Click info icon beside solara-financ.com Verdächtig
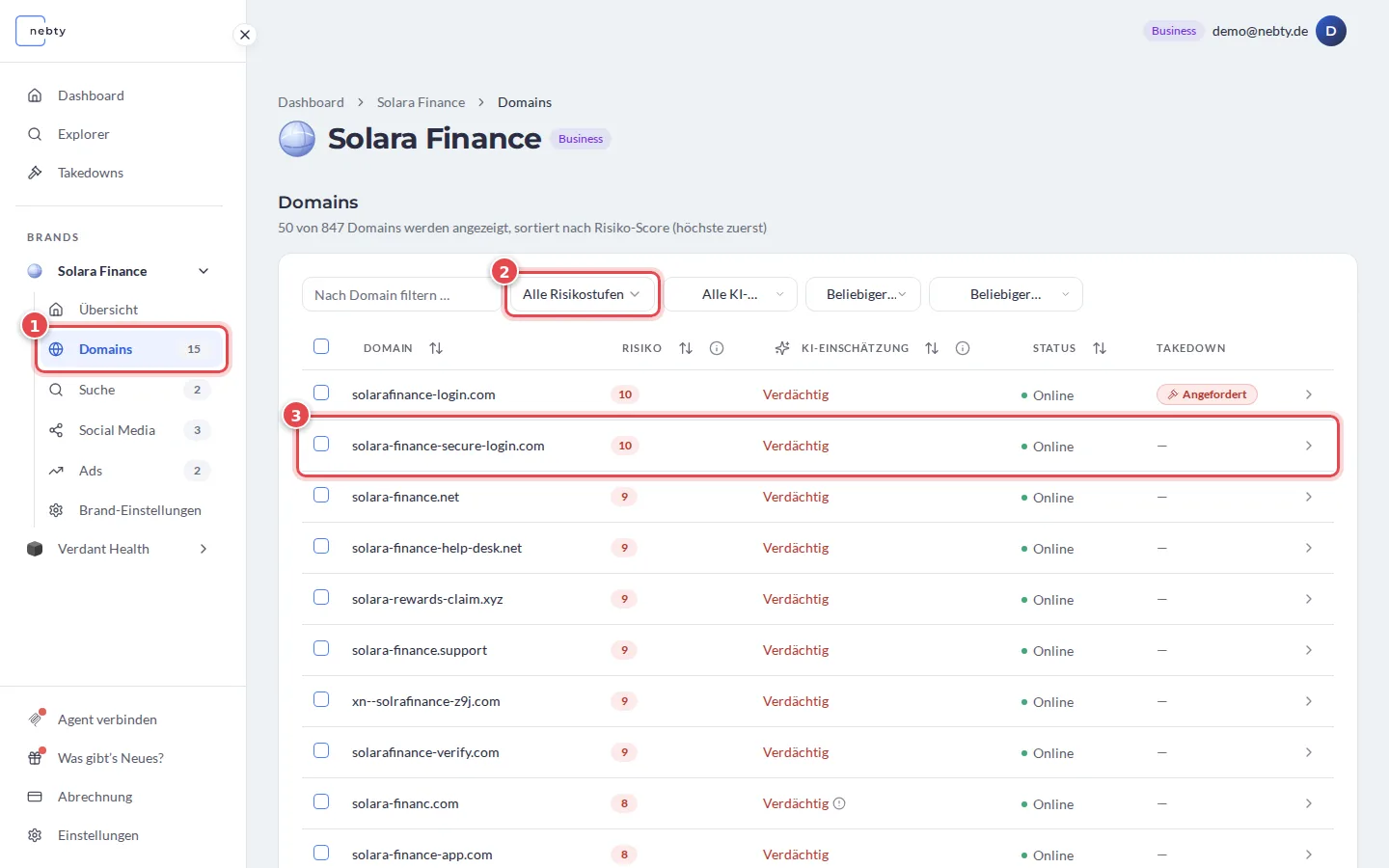This screenshot has width=1389, height=868. tap(839, 803)
